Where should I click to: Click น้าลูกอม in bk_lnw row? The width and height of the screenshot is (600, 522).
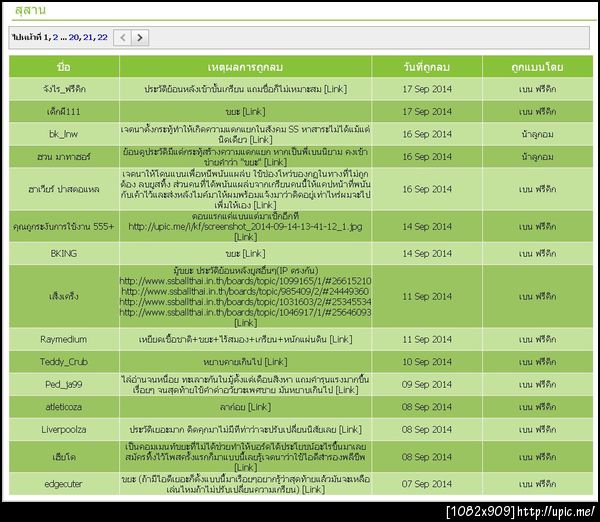click(537, 134)
